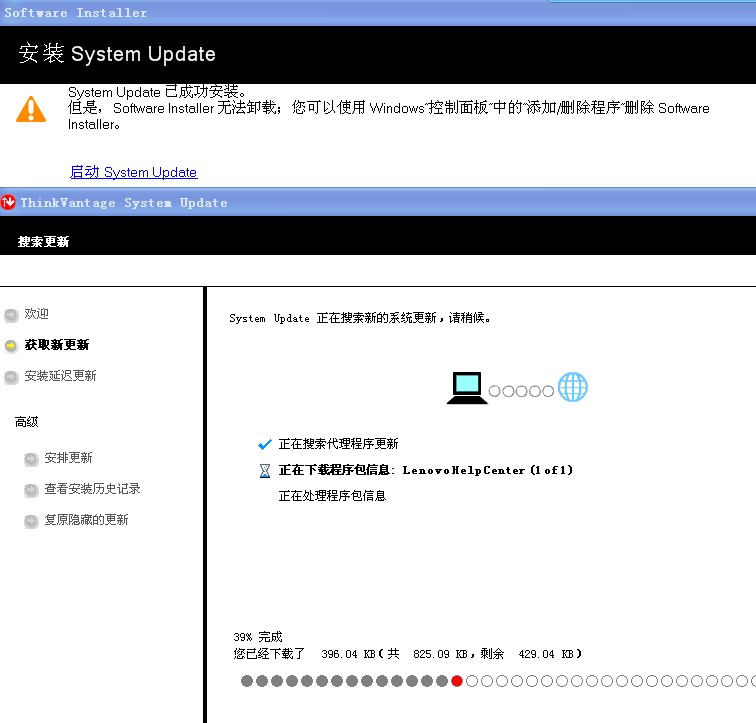Open 安装延迟更新 in the sidebar

tap(60, 375)
